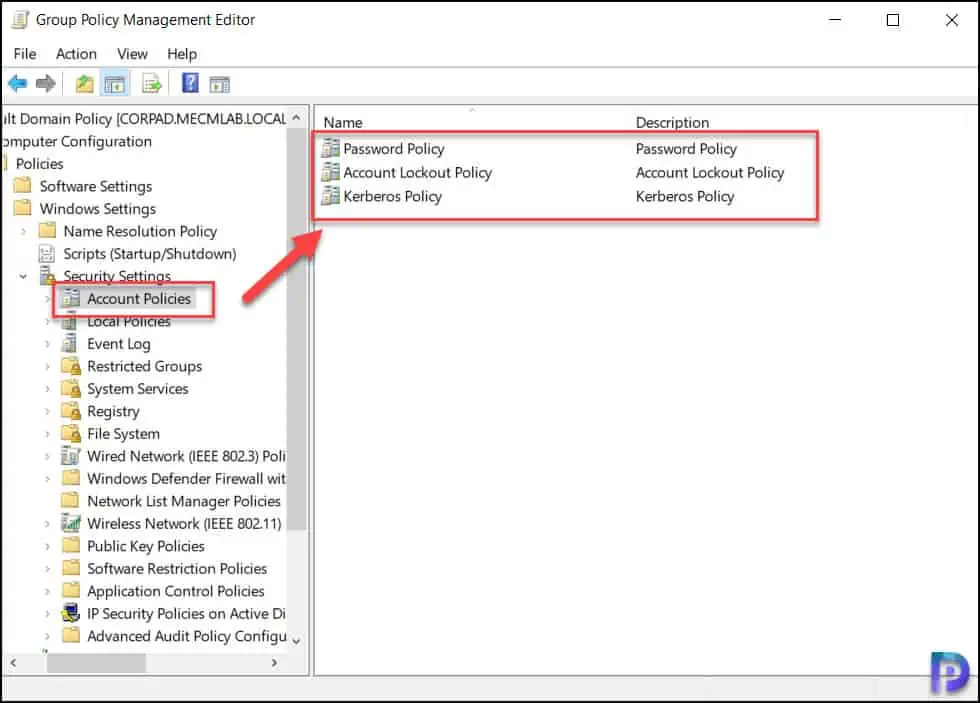Open the Help menu
The width and height of the screenshot is (980, 703).
[182, 54]
